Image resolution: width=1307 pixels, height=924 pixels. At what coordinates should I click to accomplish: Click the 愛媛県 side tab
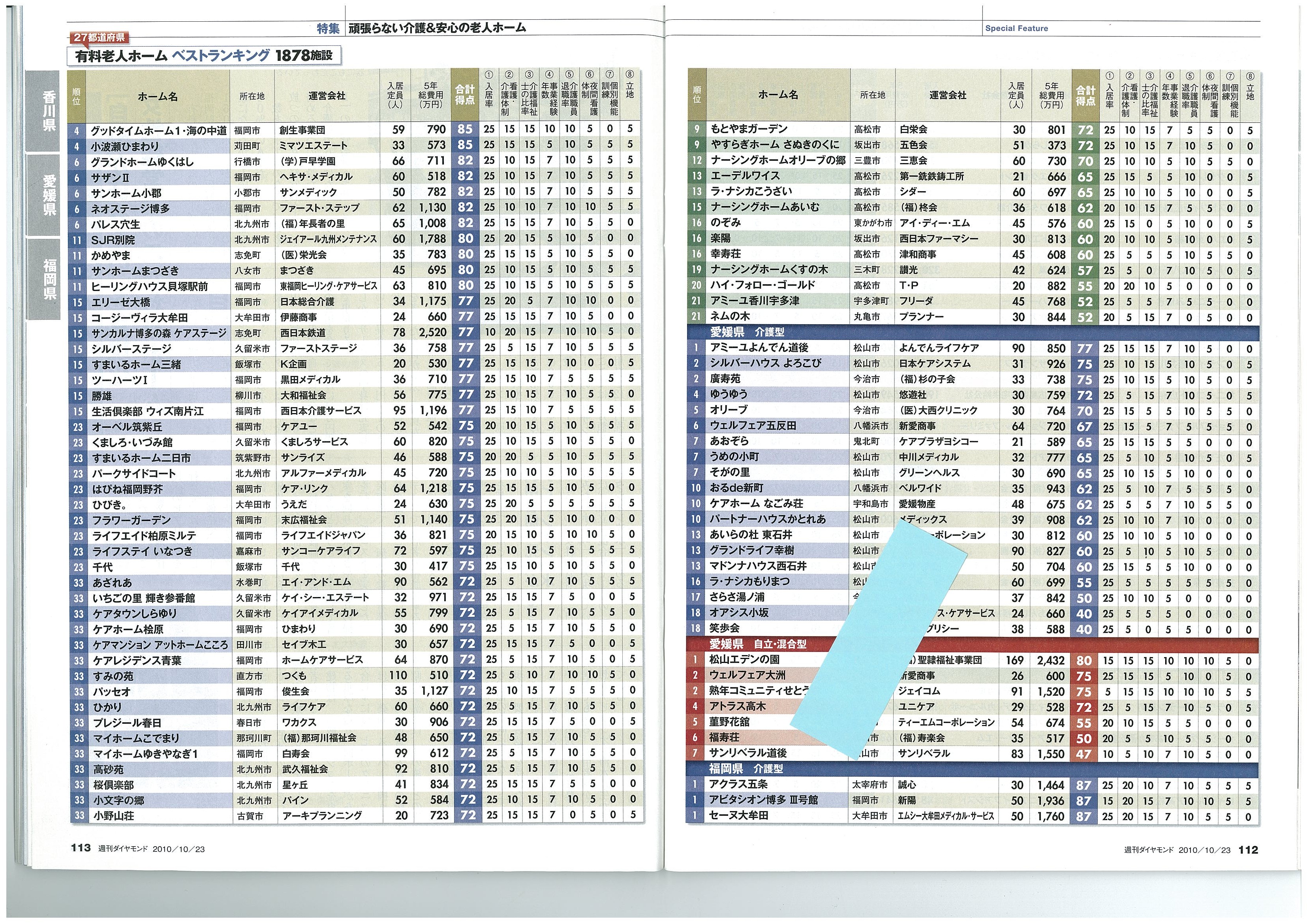(43, 195)
